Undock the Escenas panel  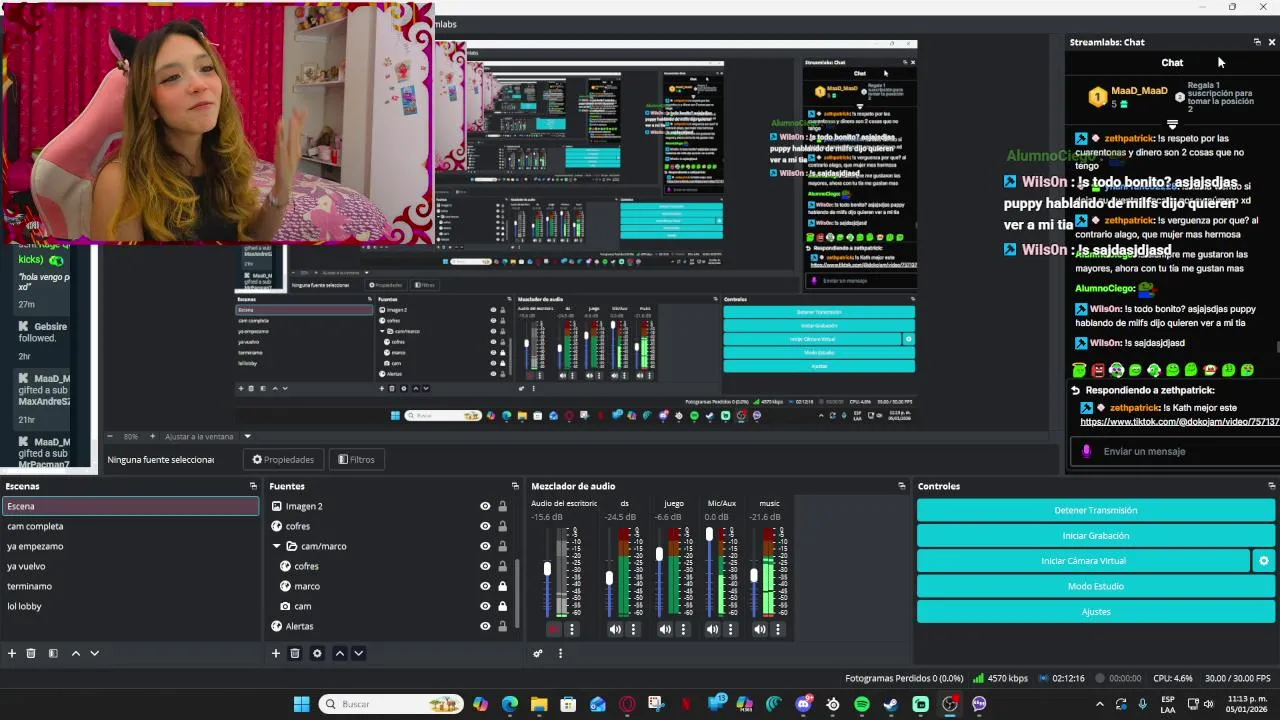(253, 486)
